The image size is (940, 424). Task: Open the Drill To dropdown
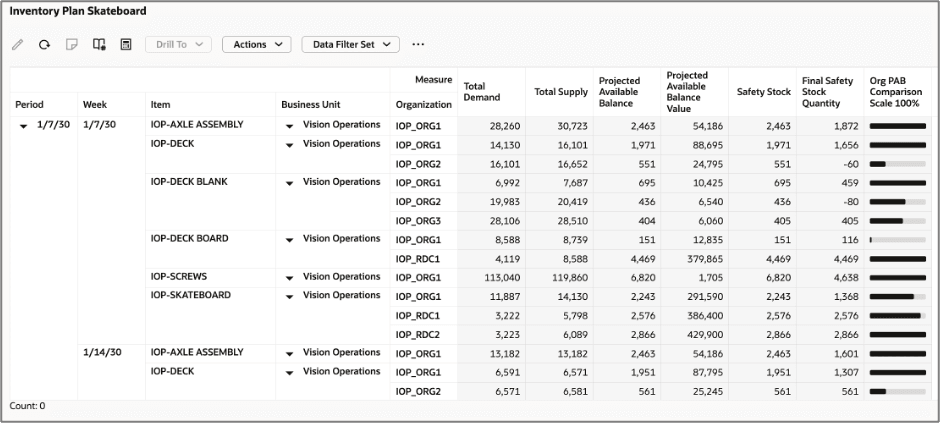tap(178, 44)
